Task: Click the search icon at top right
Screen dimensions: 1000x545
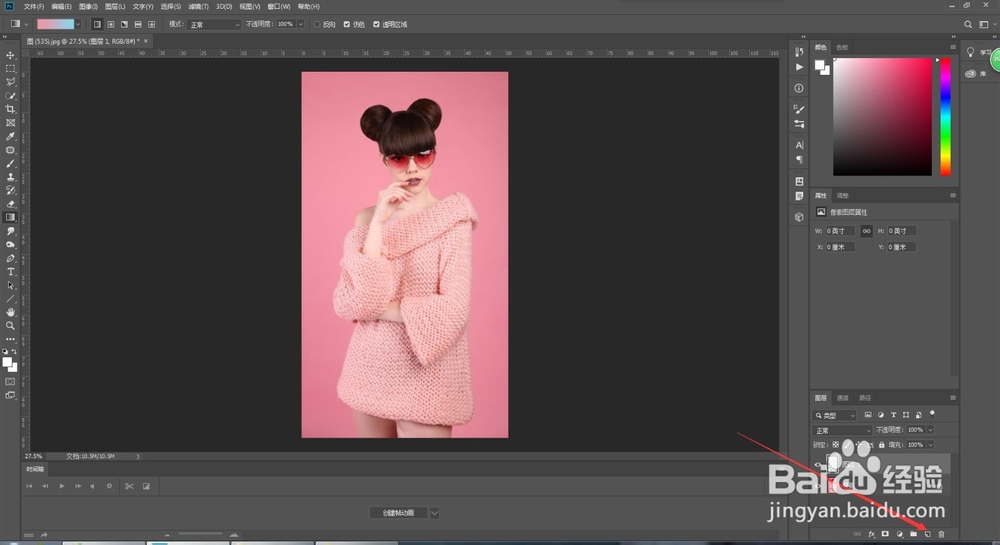Action: [968, 24]
